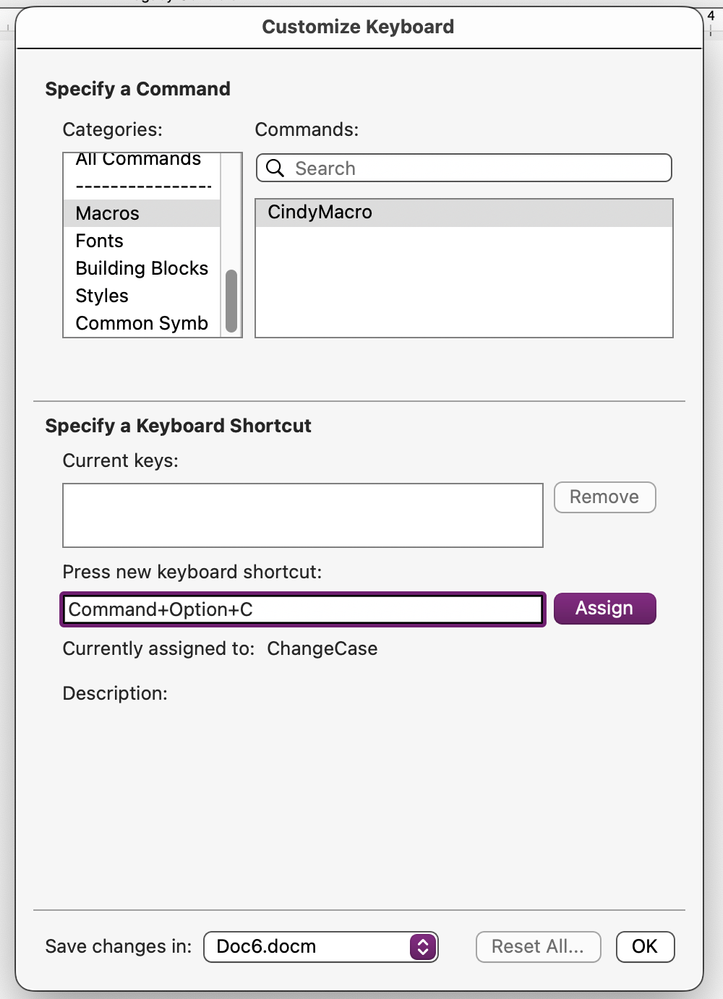Choose the Common Symbols category

click(142, 323)
